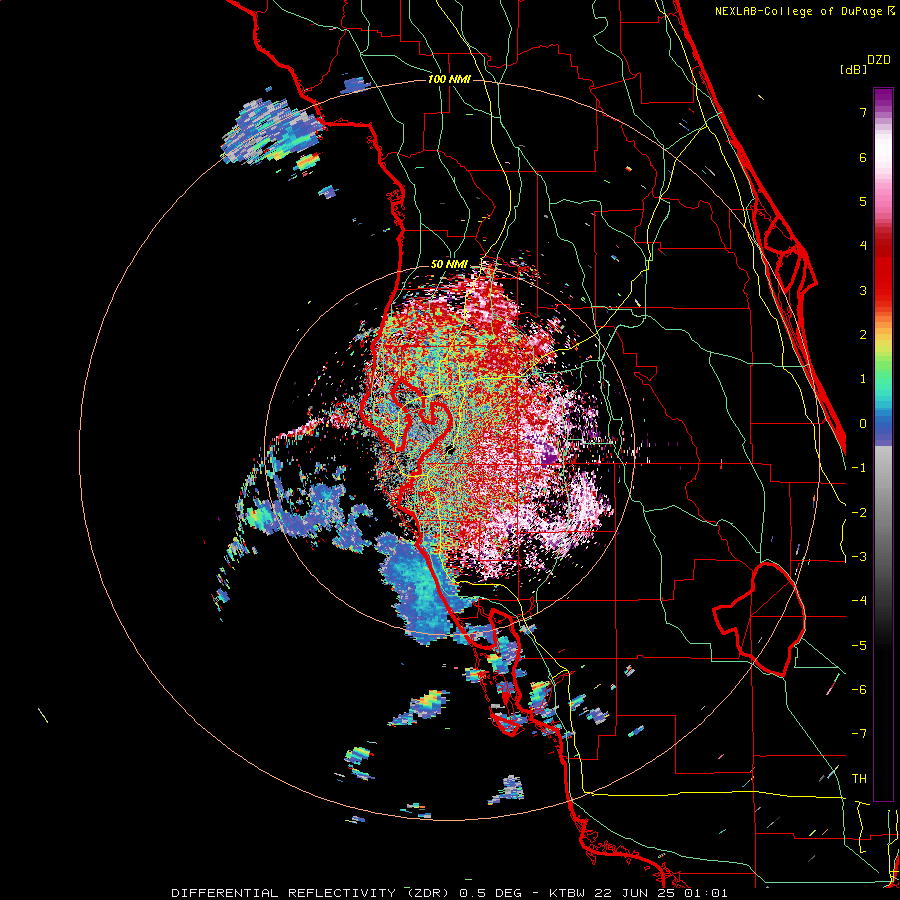900x900 pixels.
Task: Click the -5 value on the dB scale
Action: pos(859,645)
